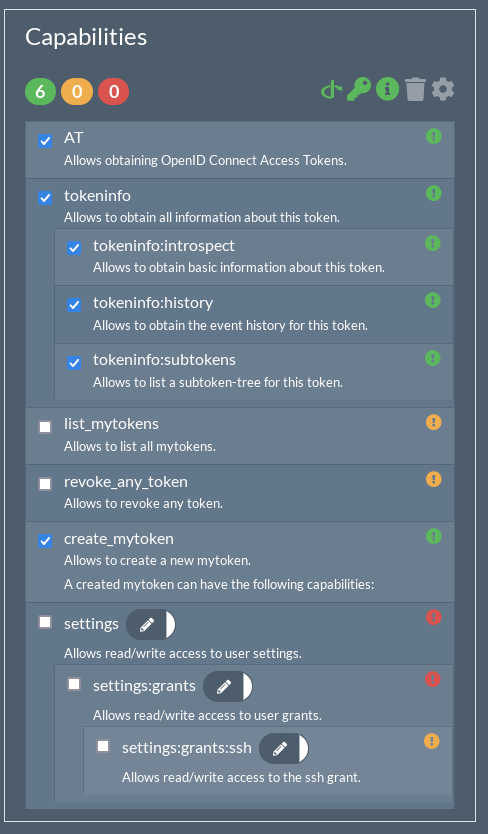Click the OpenID Connect logo icon
Image resolution: width=488 pixels, height=834 pixels.
[331, 89]
